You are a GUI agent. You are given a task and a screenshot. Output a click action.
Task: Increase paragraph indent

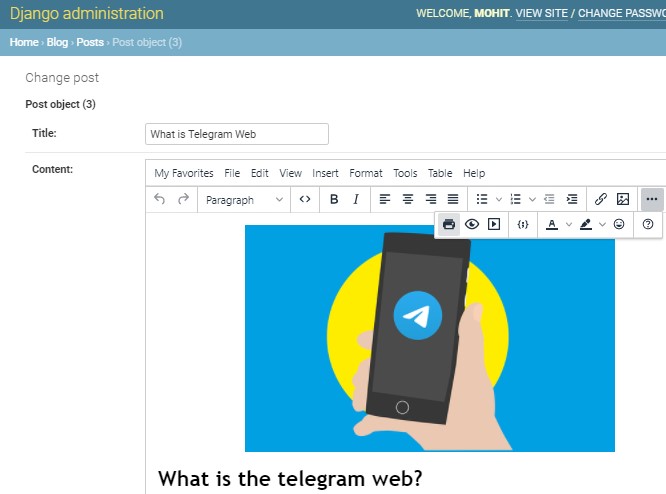[x=572, y=199]
